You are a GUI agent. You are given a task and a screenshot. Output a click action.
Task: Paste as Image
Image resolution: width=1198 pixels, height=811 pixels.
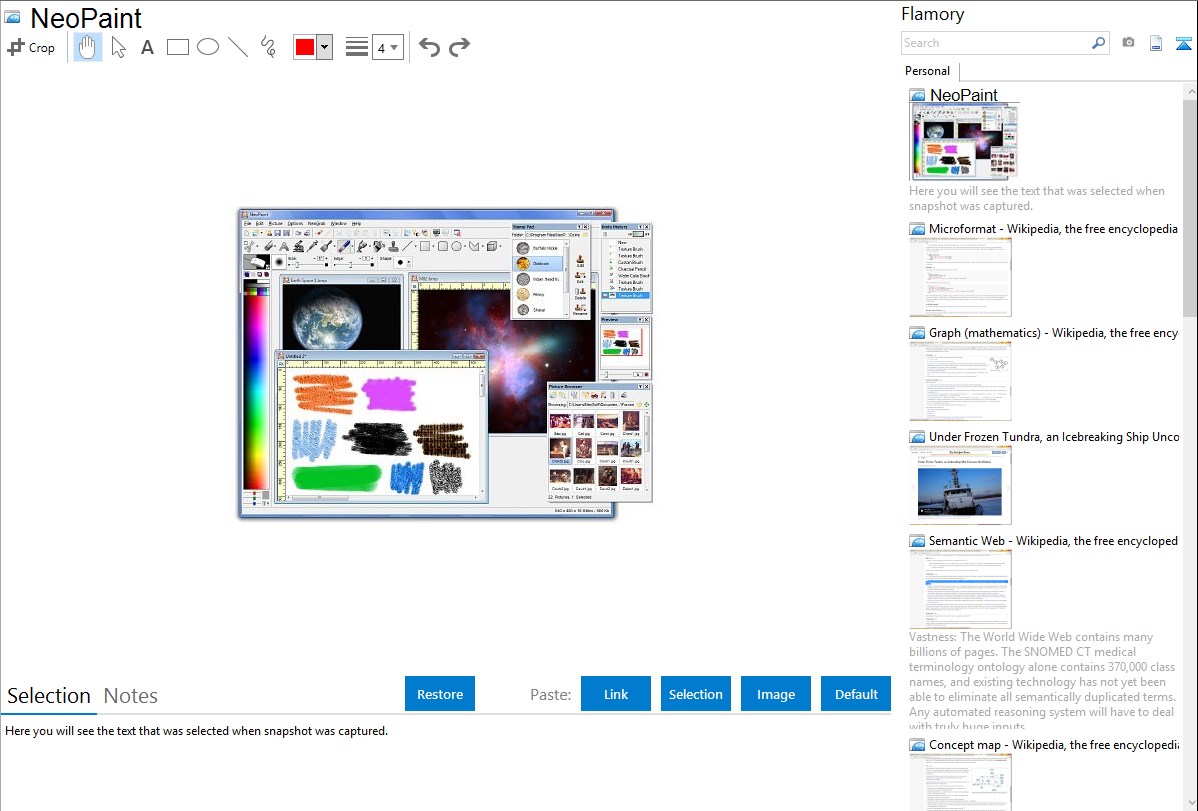click(775, 694)
